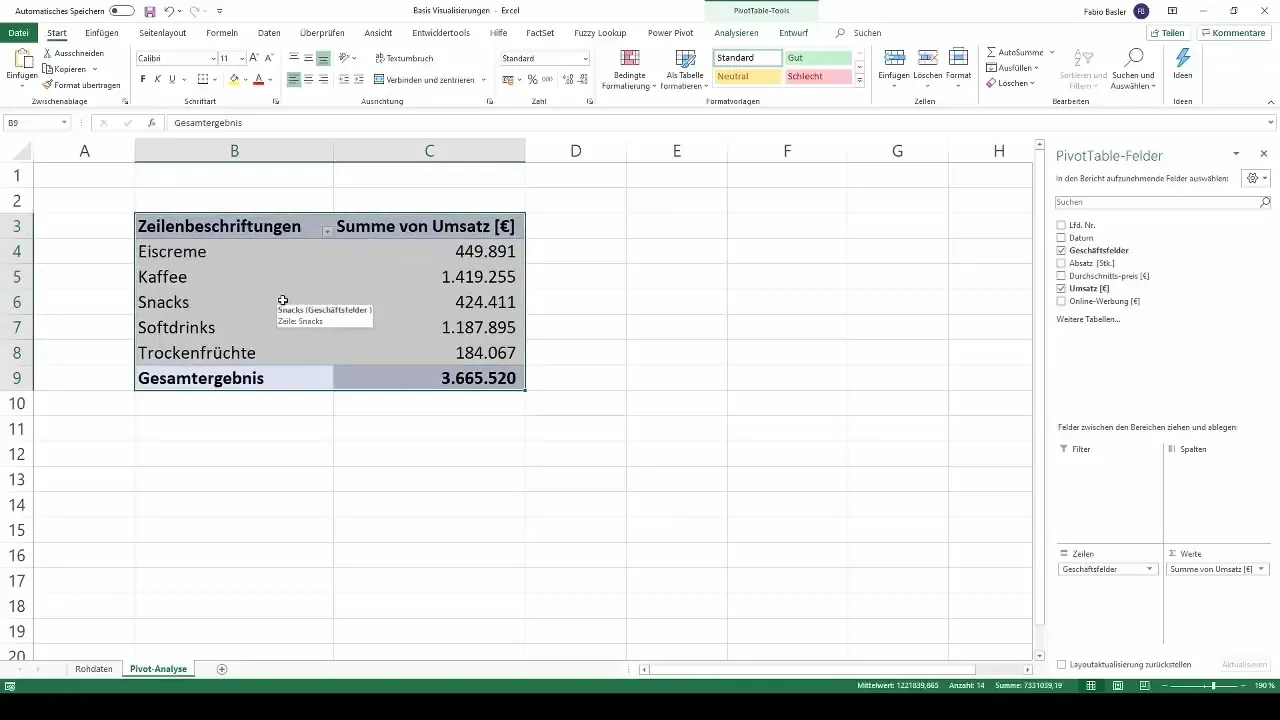The image size is (1280, 720).
Task: Uncheck the Geschäftsfelder field
Action: [1062, 250]
